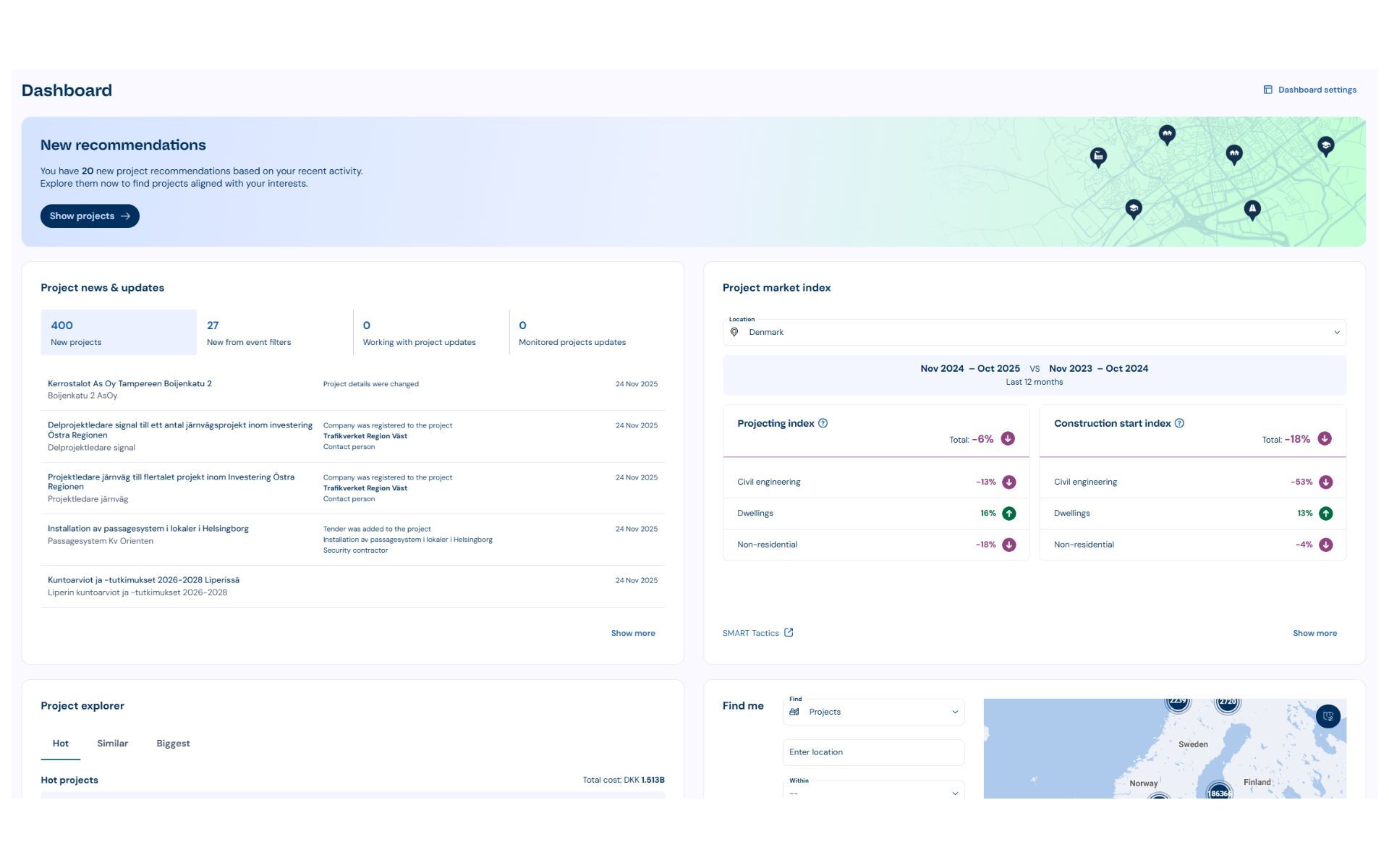Image resolution: width=1389 pixels, height=868 pixels.
Task: Click Show more under Project news
Action: [x=632, y=633]
